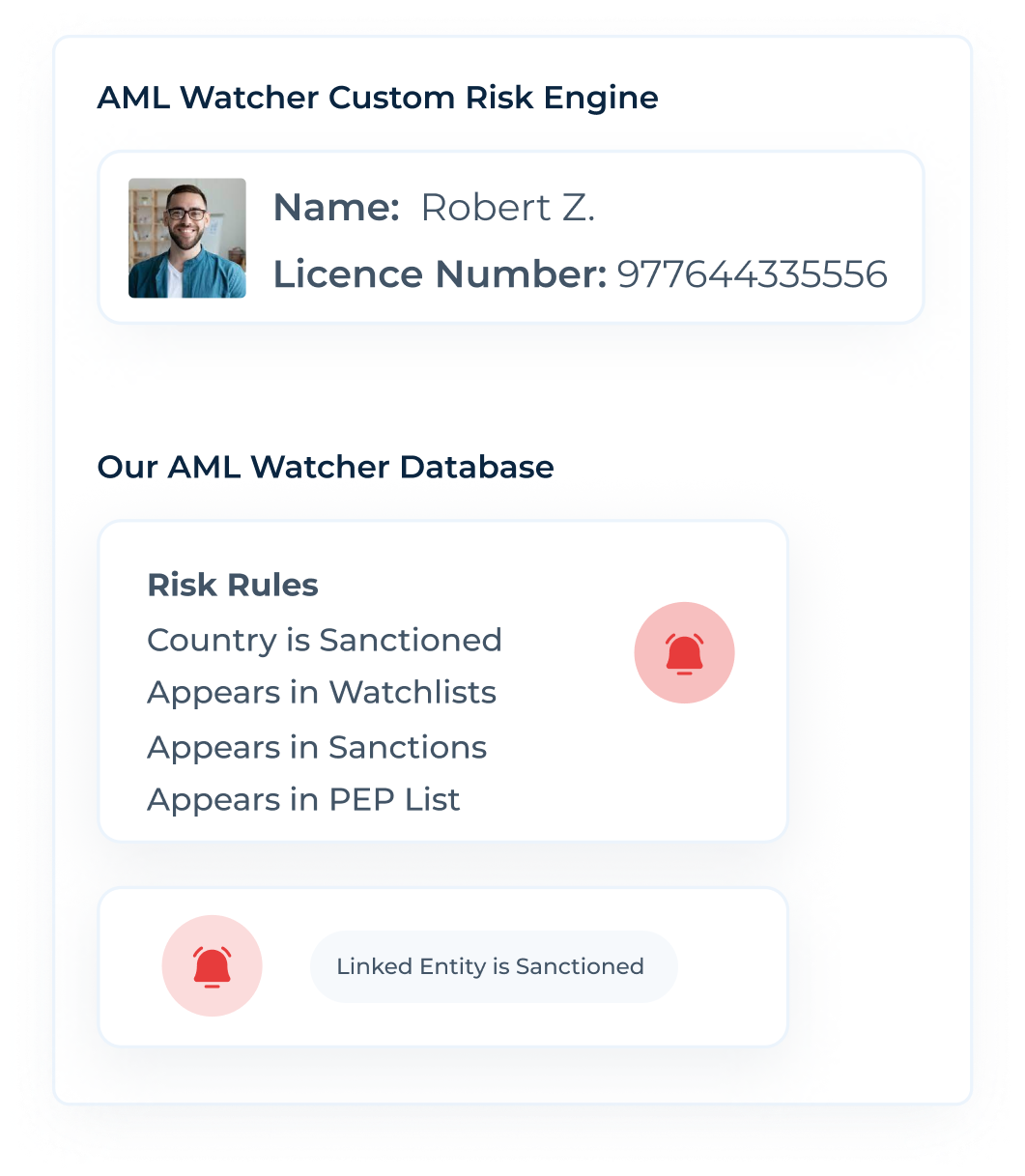This screenshot has width=1025, height=1176.
Task: Click the red alarm bell in Risk Rules card
Action: 684,653
